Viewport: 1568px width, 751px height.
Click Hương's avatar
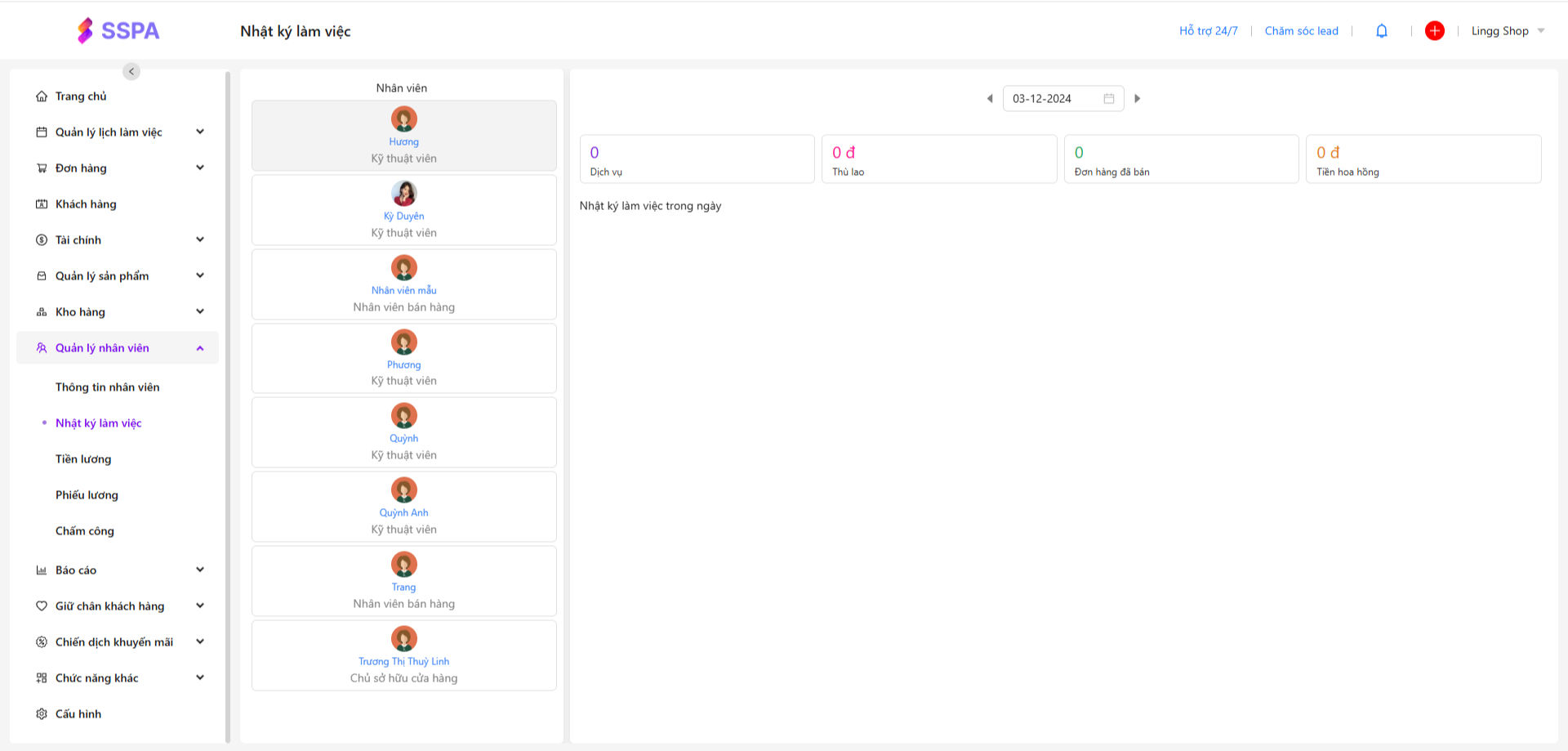pos(404,119)
